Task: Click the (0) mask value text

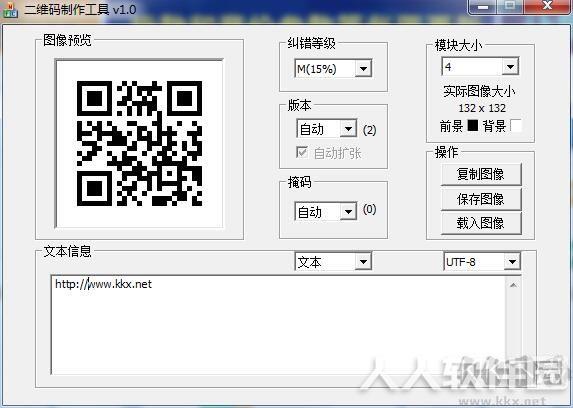Action: 369,209
